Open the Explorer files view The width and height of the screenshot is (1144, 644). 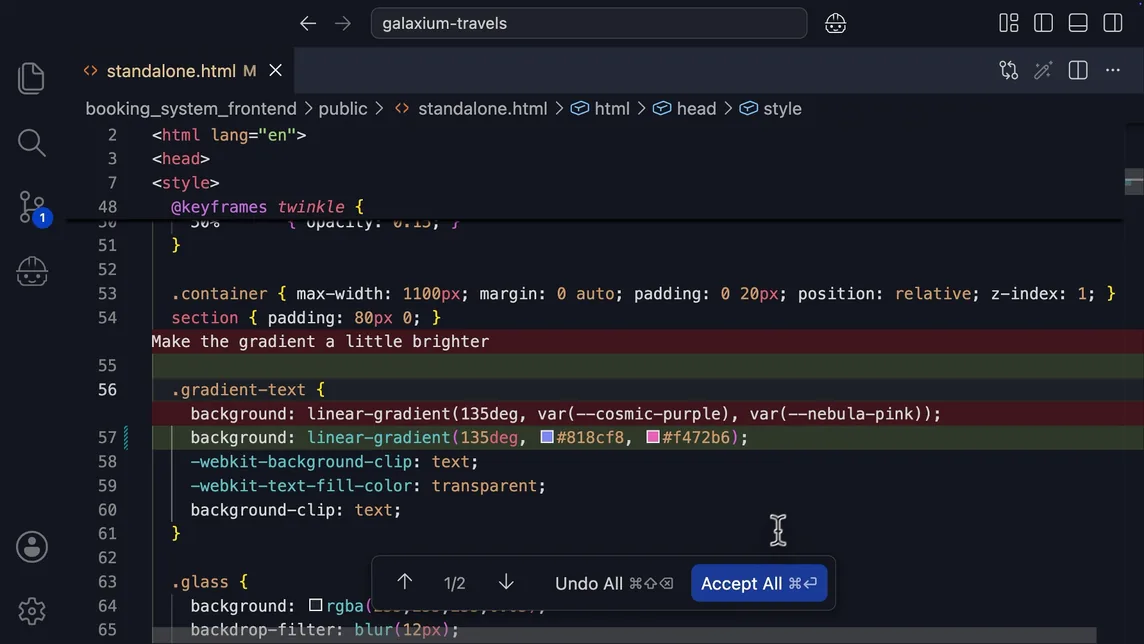click(31, 78)
